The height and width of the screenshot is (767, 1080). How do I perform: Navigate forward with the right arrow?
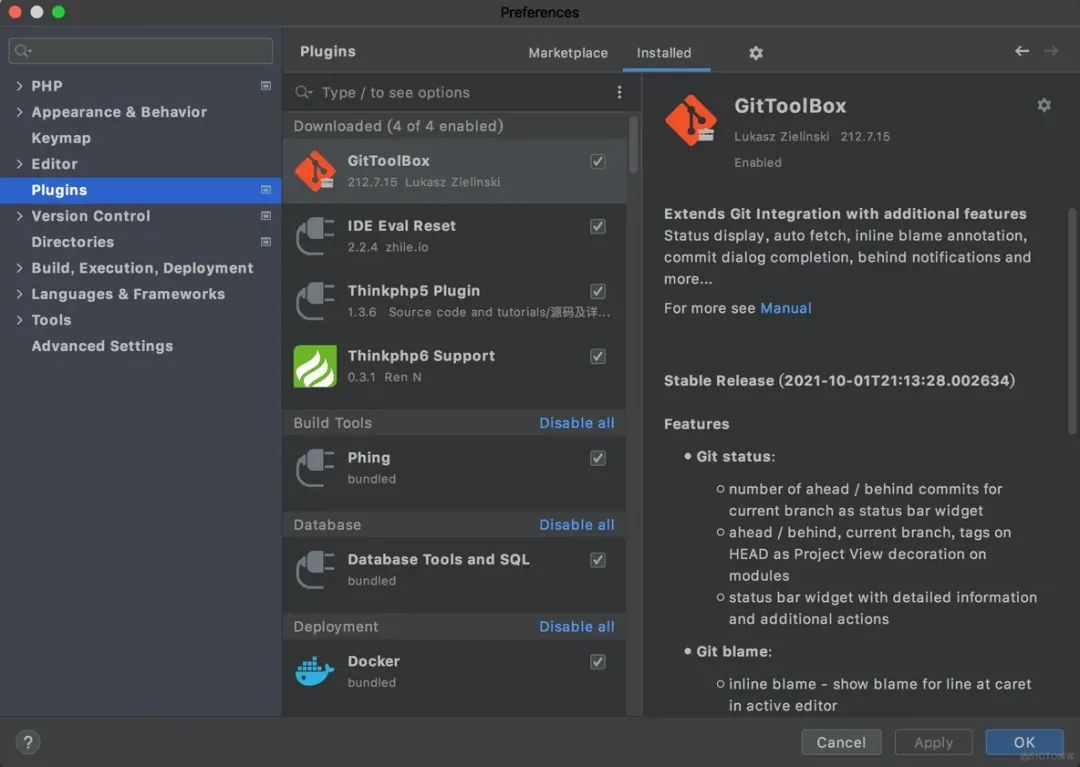pos(1051,51)
